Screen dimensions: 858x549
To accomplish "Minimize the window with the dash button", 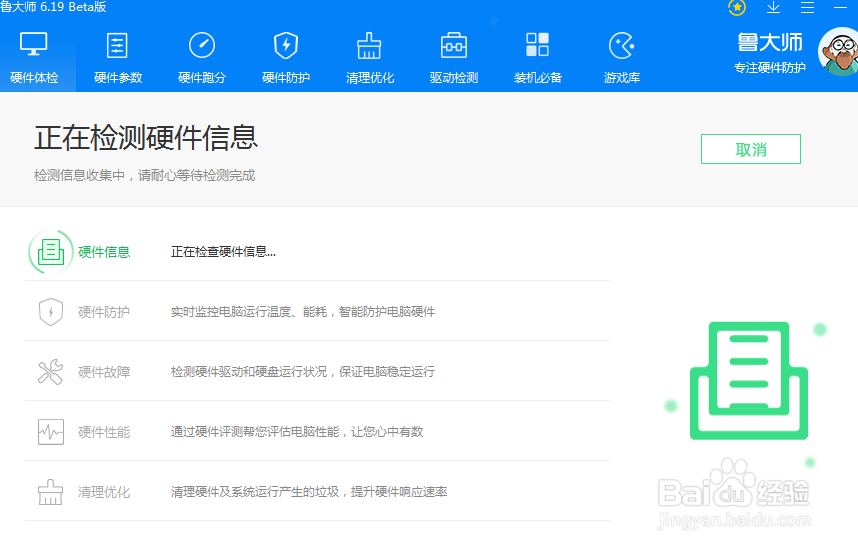I will (x=840, y=7).
